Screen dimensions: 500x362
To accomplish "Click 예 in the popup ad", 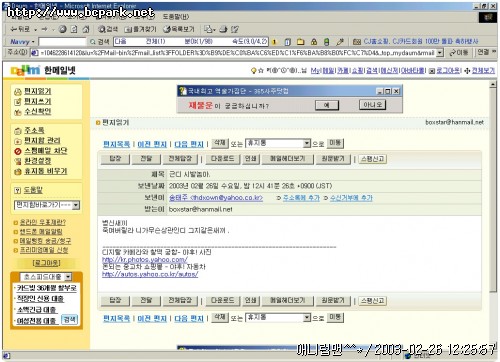I will pos(327,105).
